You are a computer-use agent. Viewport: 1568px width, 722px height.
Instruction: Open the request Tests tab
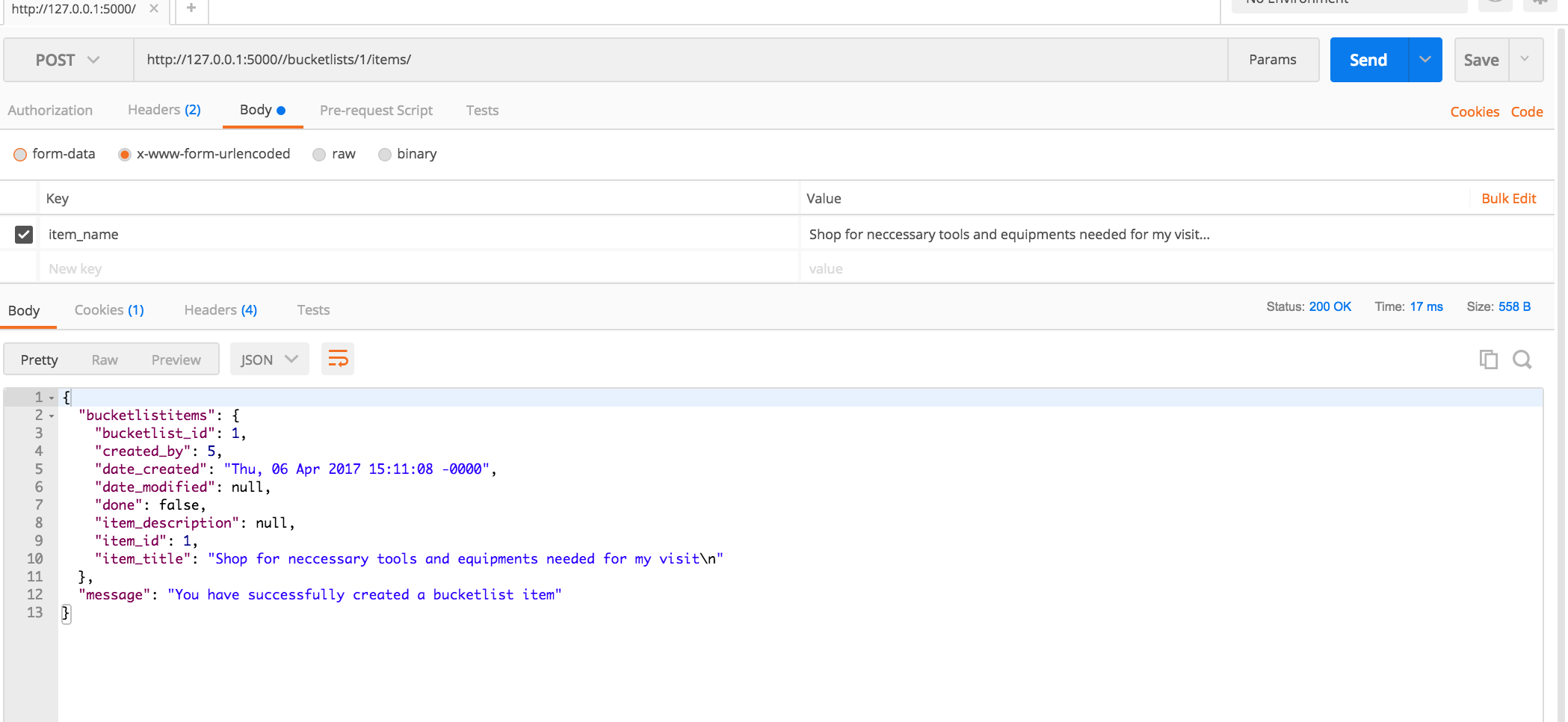pos(482,110)
